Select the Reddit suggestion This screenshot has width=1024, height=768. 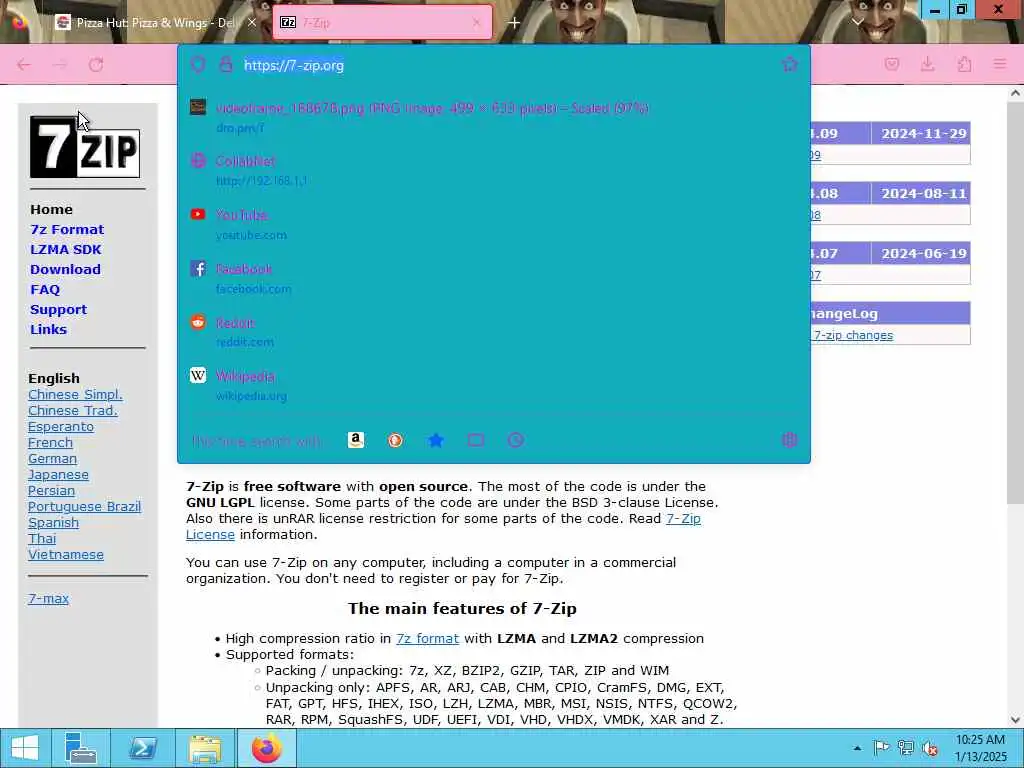pyautogui.click(x=494, y=332)
